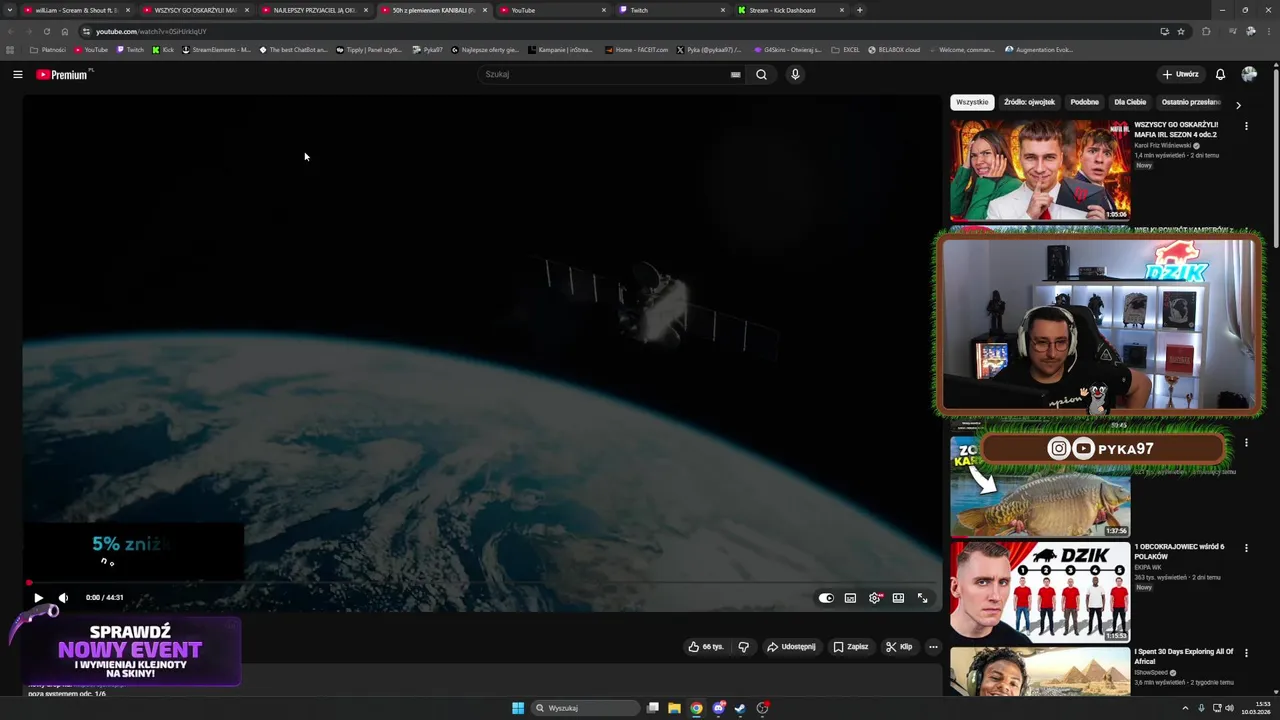Play the video
Image resolution: width=1280 pixels, height=720 pixels.
(x=38, y=598)
